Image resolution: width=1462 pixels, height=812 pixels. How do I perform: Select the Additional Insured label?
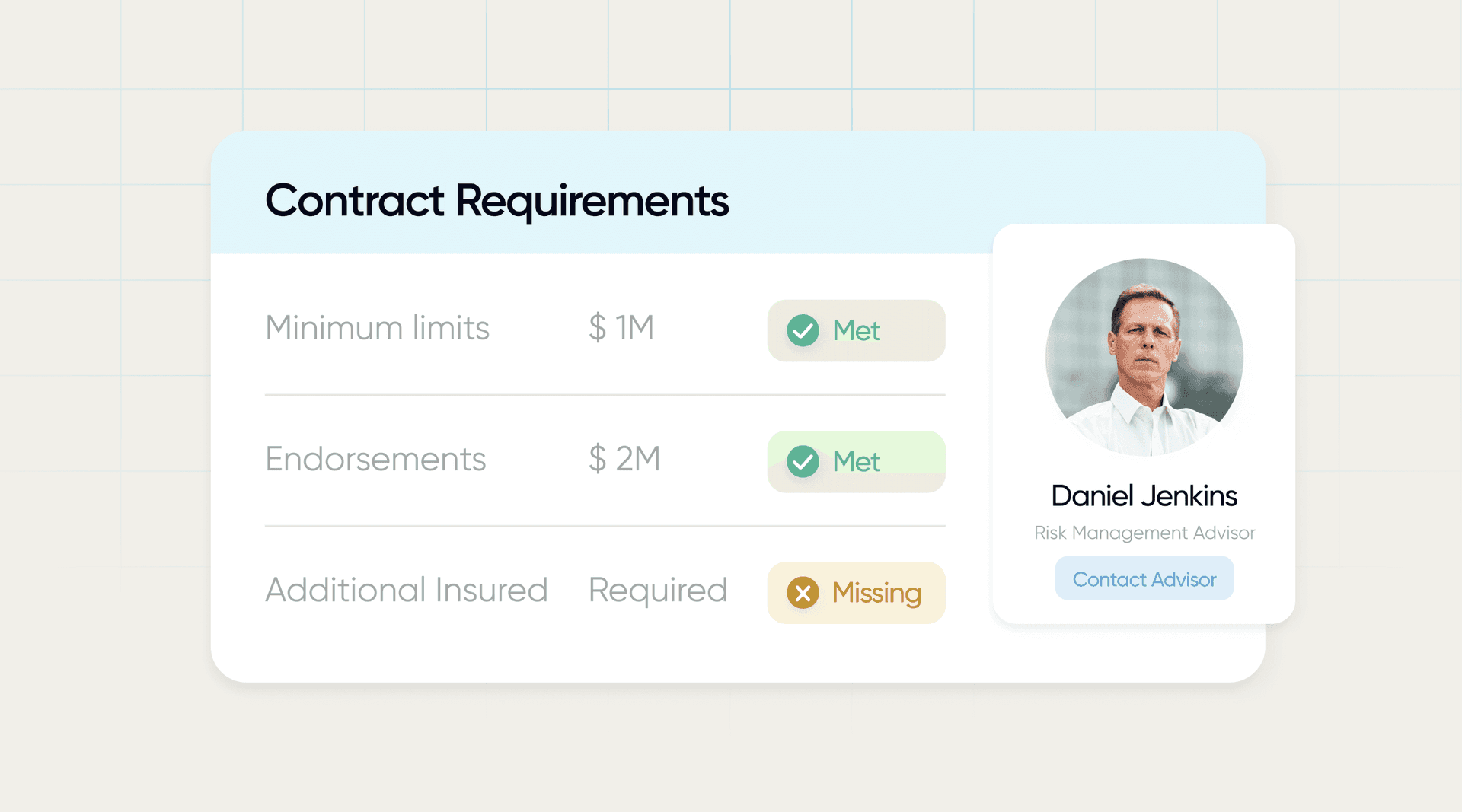pos(406,590)
